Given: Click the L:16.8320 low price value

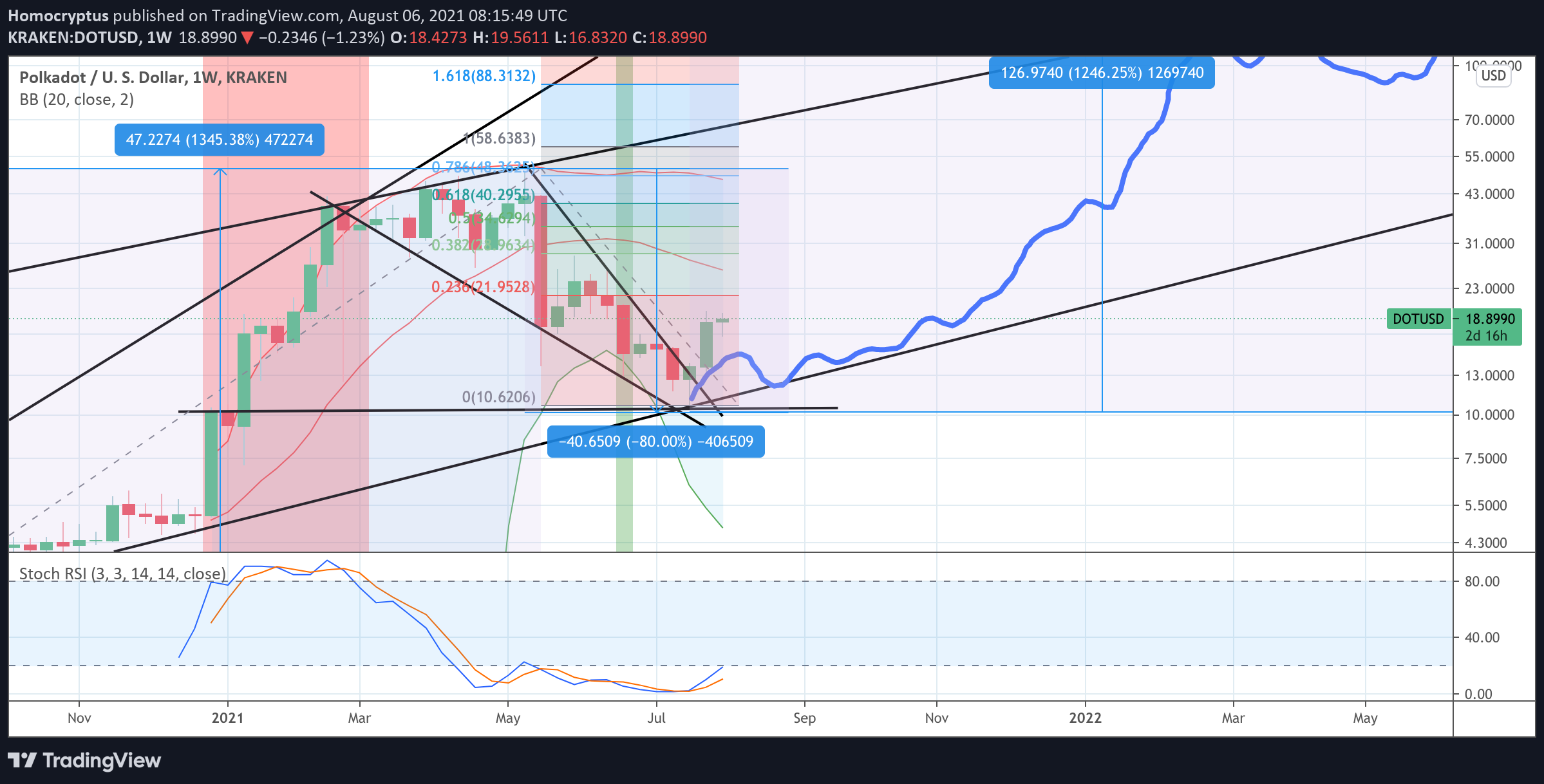Looking at the screenshot, I should pos(590,38).
